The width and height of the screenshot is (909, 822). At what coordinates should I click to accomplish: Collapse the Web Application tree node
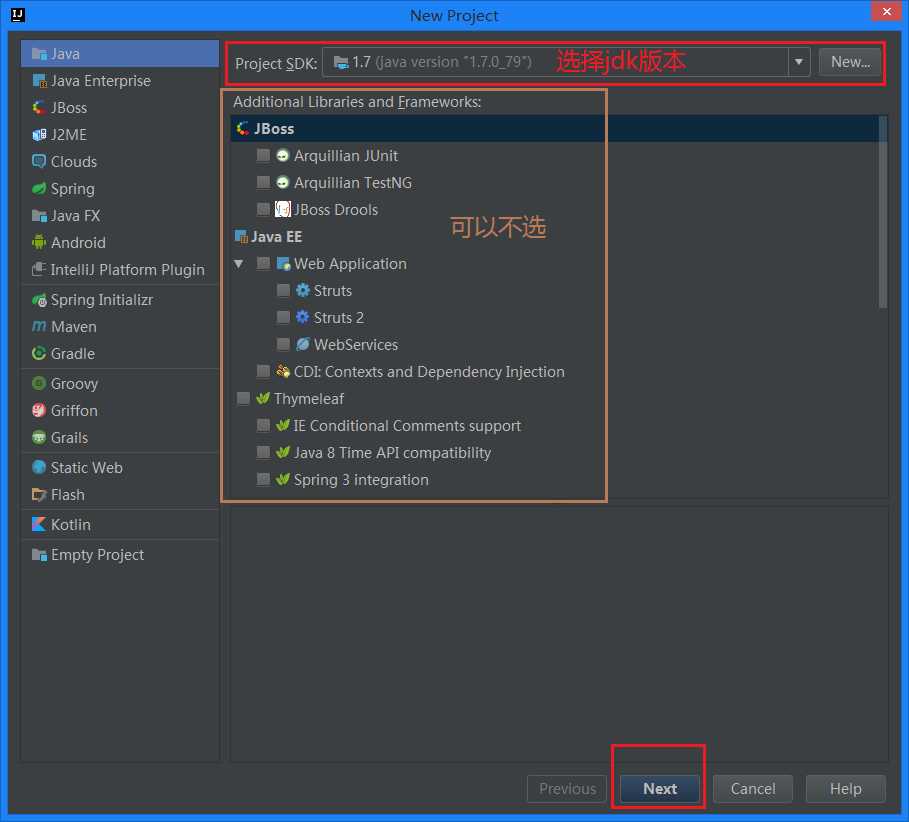pos(238,264)
